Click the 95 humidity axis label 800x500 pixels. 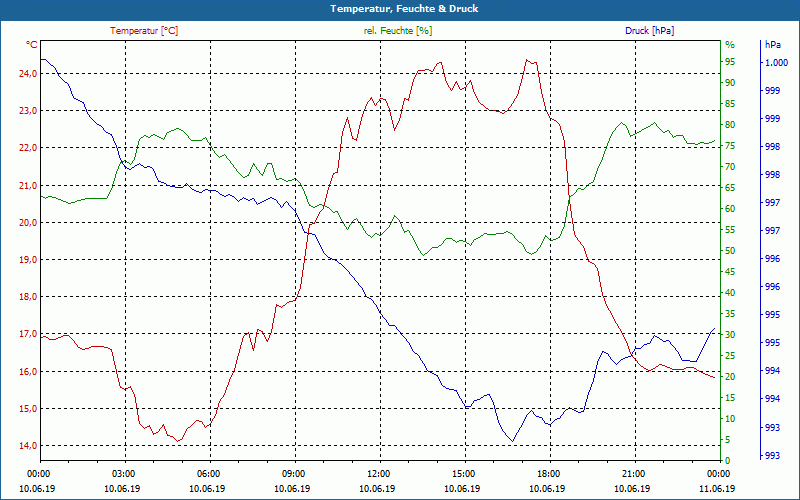coord(730,62)
